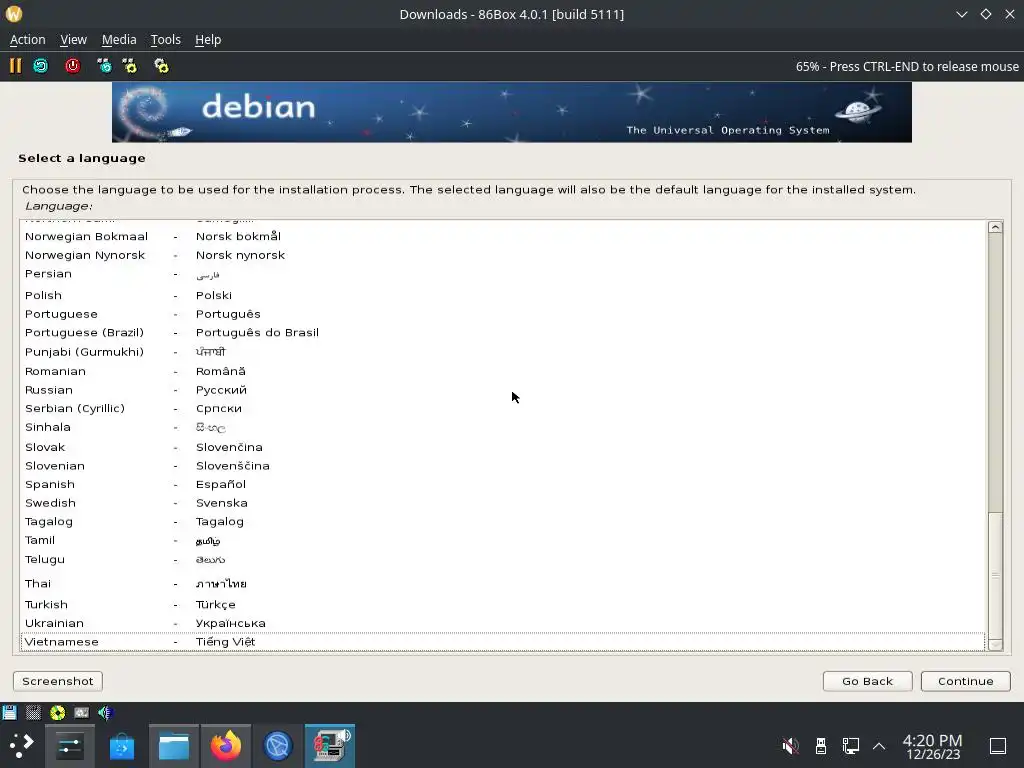Select Vietnamese language row
1024x768 pixels.
pos(502,642)
